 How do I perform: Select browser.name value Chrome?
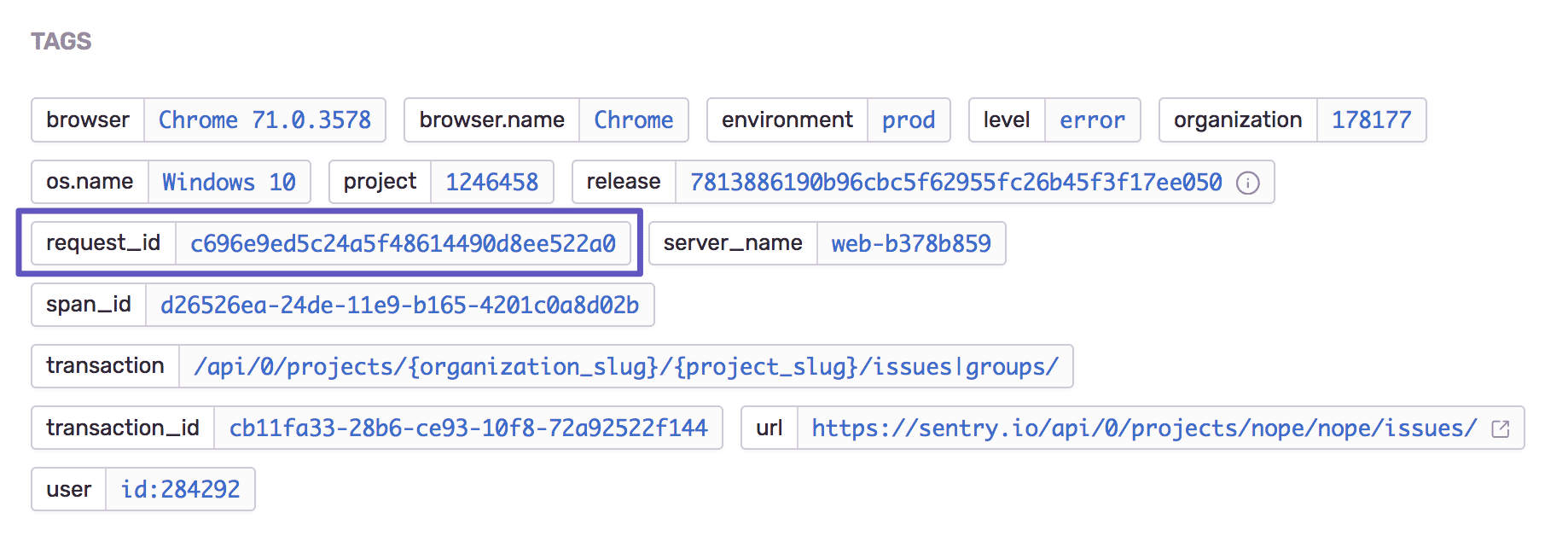click(x=634, y=120)
